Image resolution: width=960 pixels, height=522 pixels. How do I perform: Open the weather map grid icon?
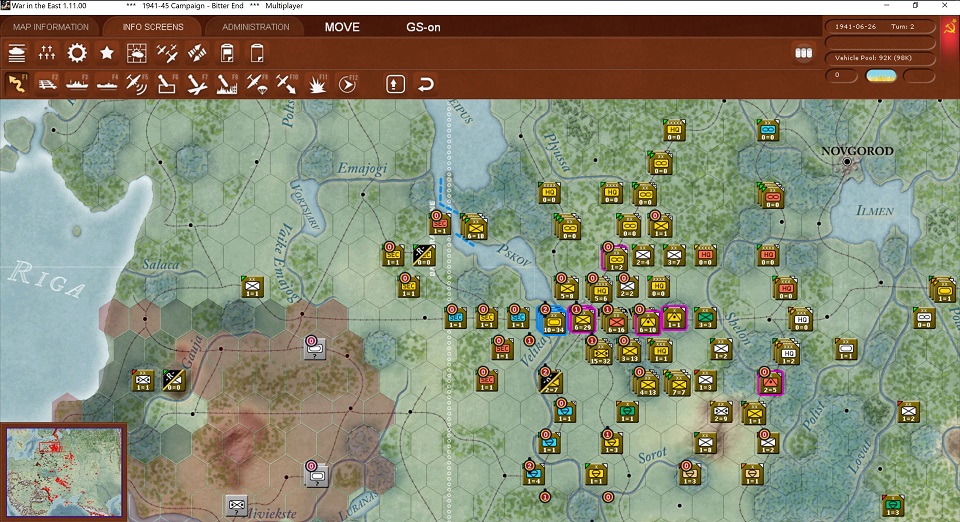(137, 54)
